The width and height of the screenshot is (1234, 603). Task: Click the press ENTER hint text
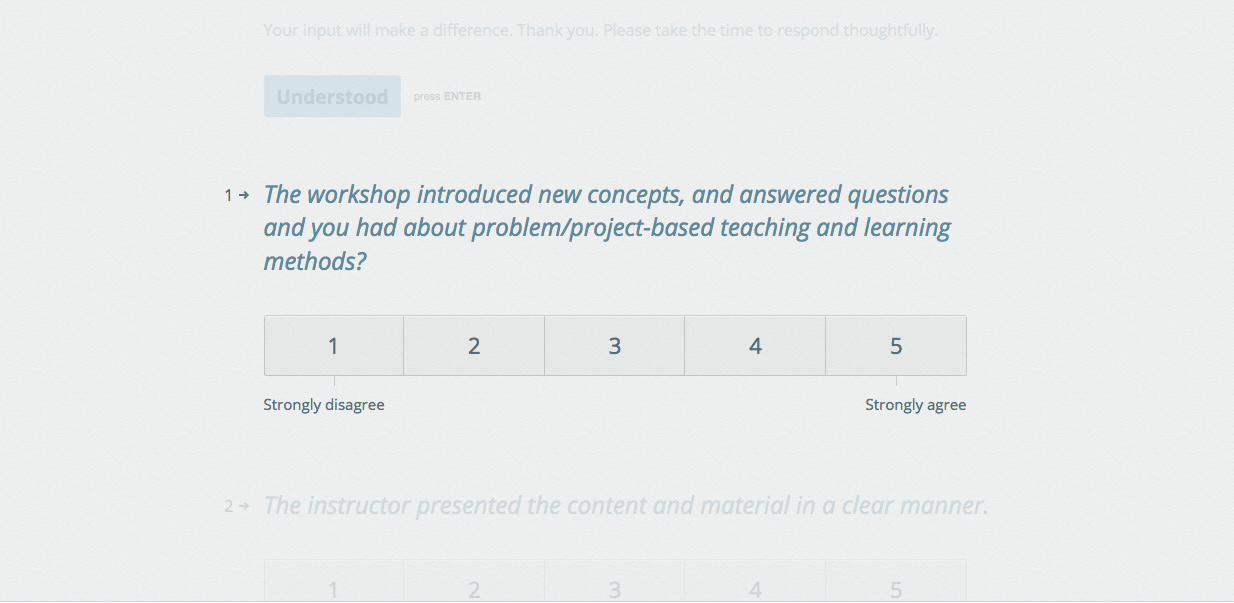coord(447,97)
